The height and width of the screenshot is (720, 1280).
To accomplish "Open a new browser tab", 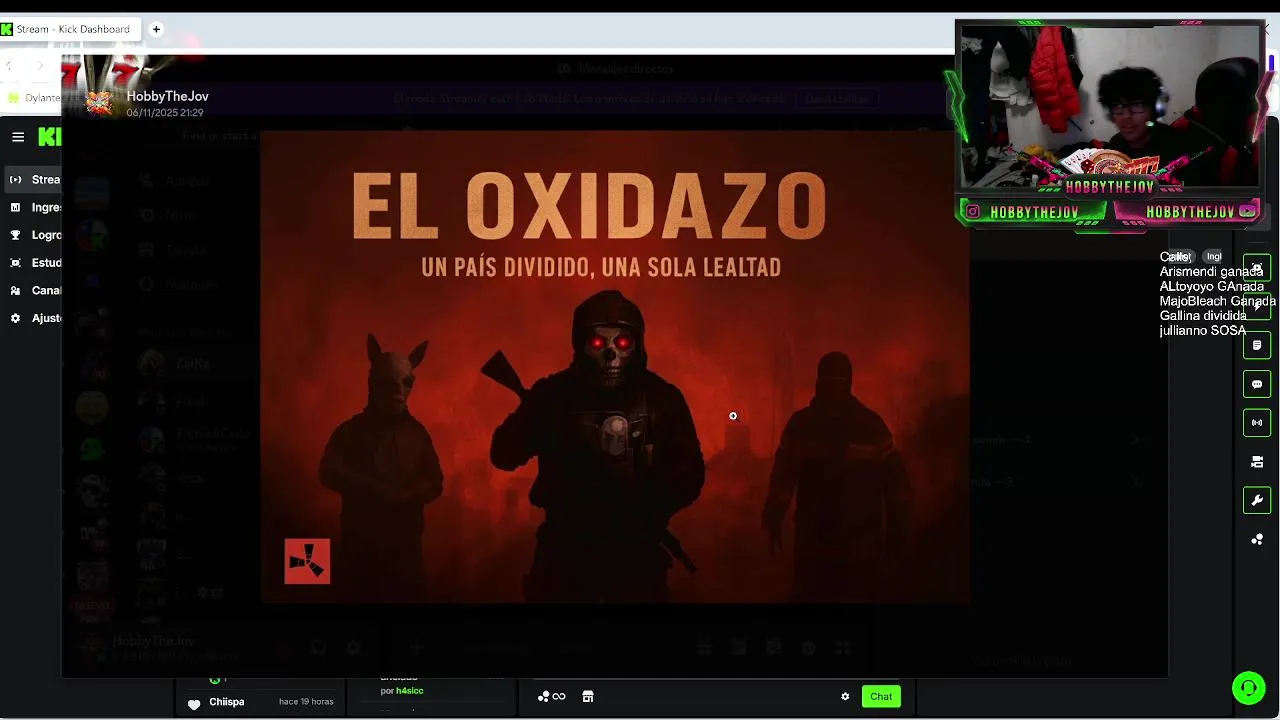I will 156,29.
